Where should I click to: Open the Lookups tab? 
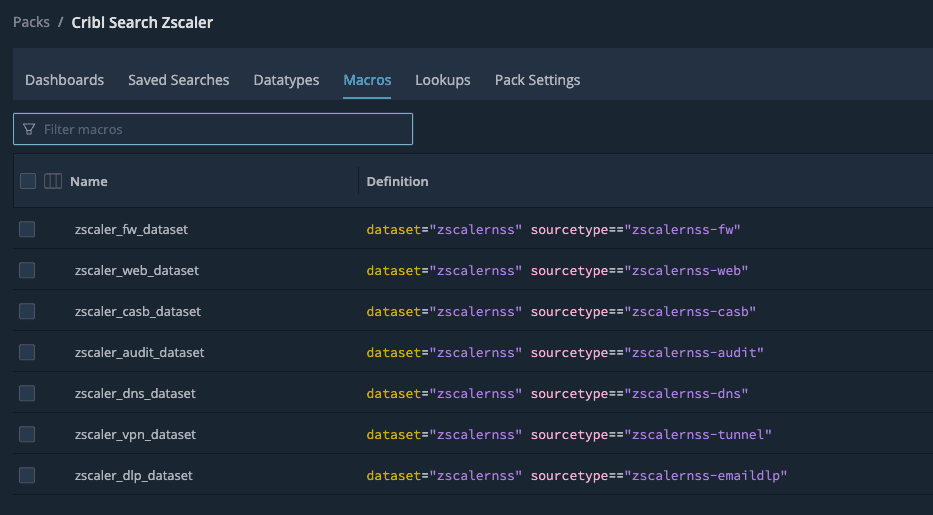pos(443,80)
